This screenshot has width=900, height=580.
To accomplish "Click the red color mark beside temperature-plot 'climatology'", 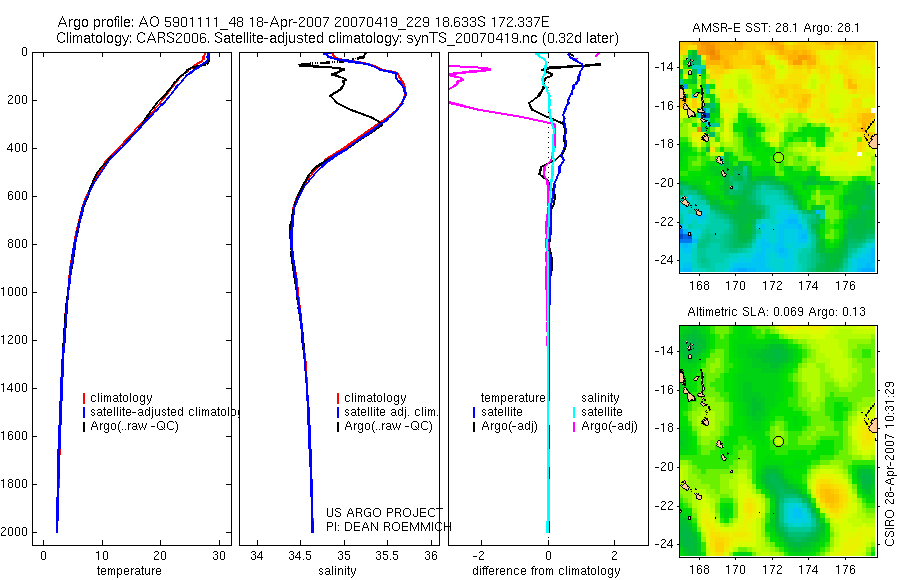I will tap(84, 398).
